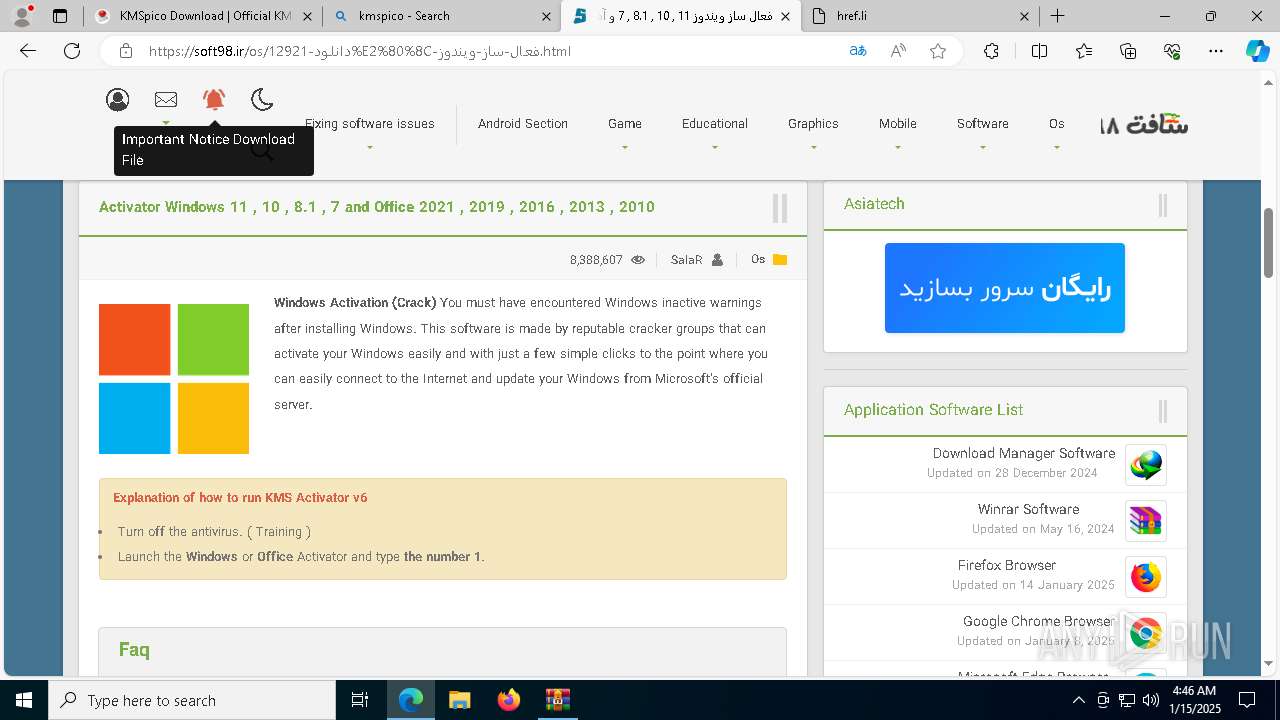The height and width of the screenshot is (720, 1280).
Task: Click the Os folder category icon
Action: 780,260
